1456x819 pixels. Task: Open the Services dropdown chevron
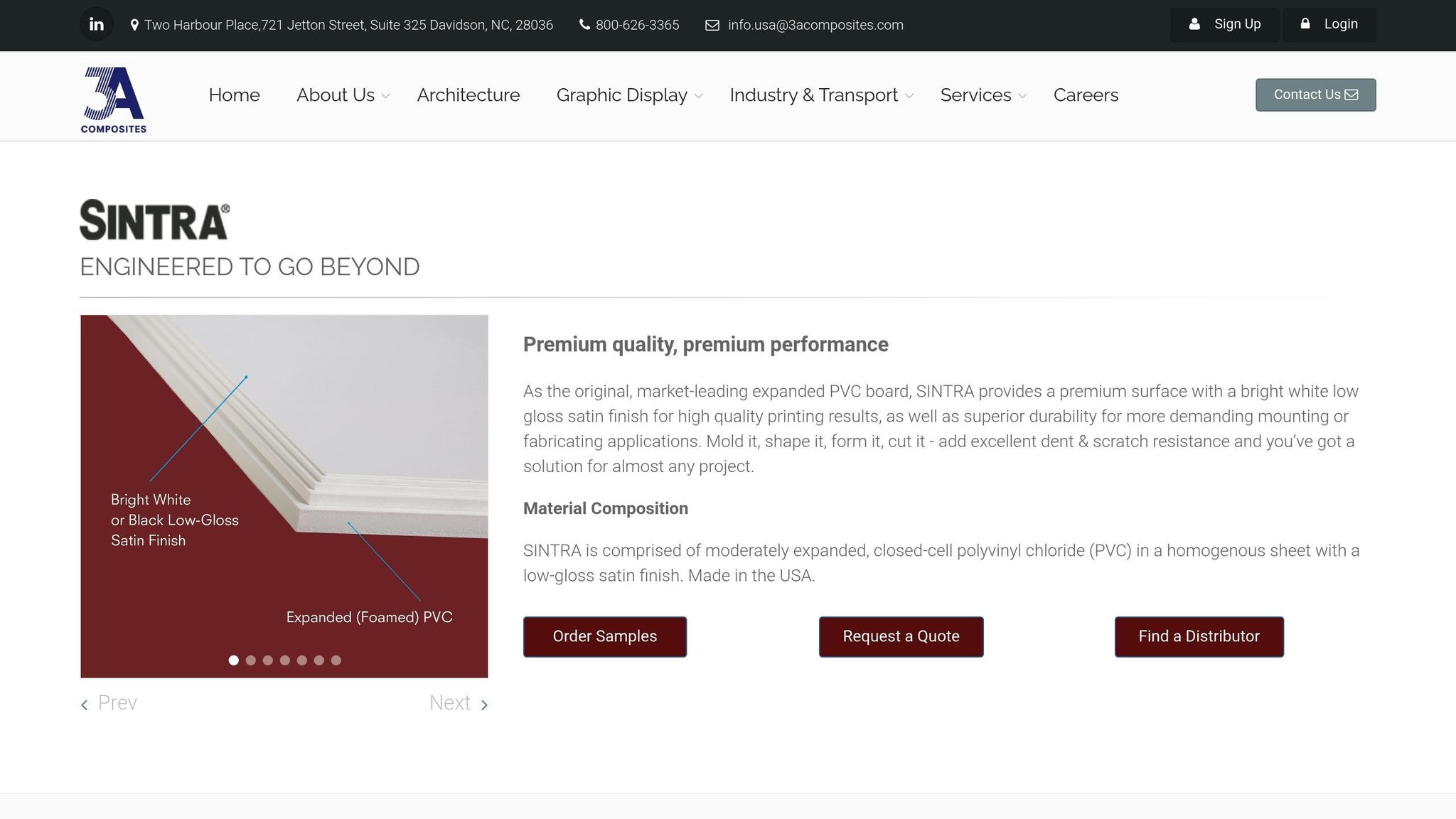pos(1022,96)
